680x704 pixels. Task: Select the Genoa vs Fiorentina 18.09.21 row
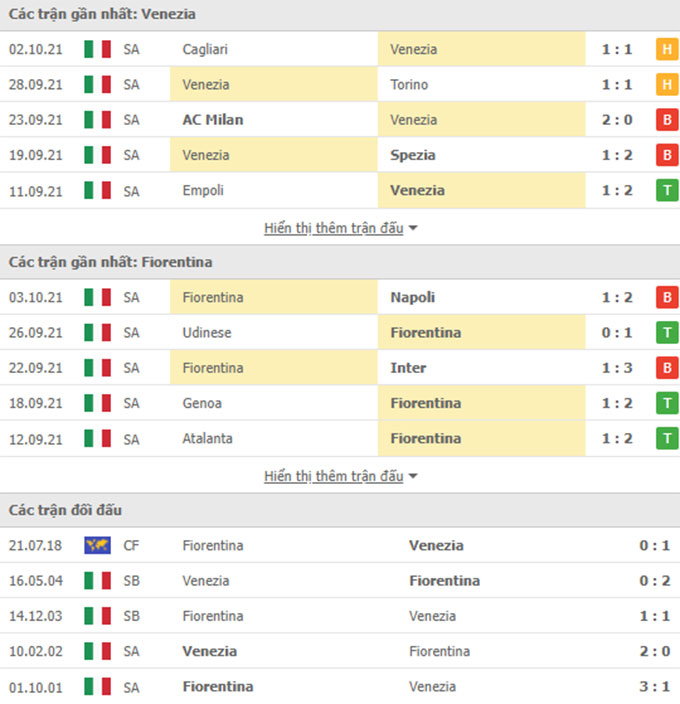[x=340, y=403]
